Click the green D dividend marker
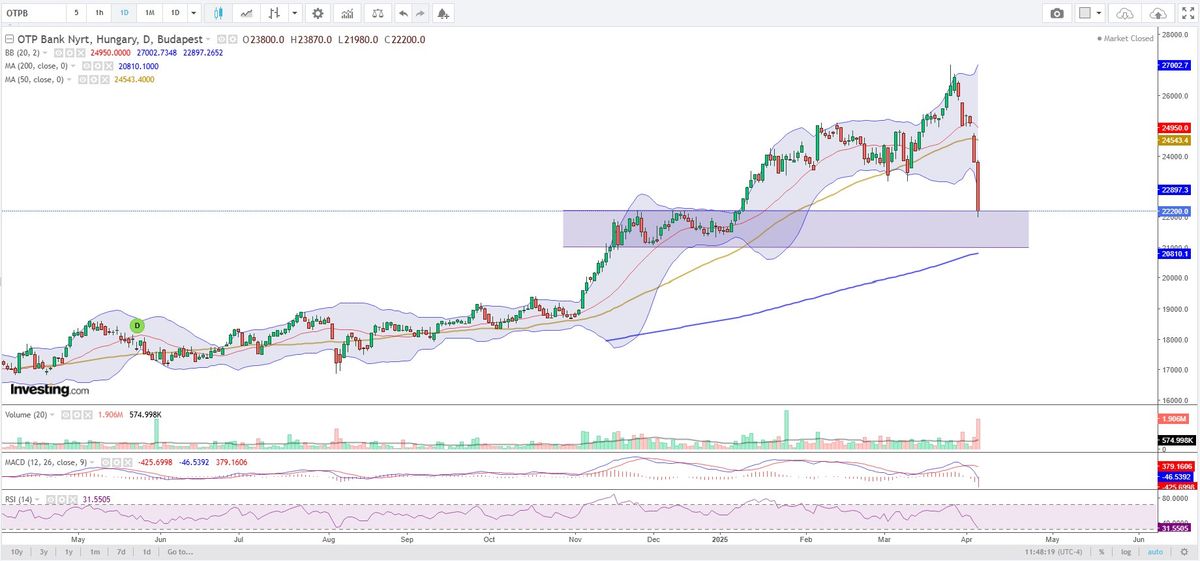 (138, 325)
